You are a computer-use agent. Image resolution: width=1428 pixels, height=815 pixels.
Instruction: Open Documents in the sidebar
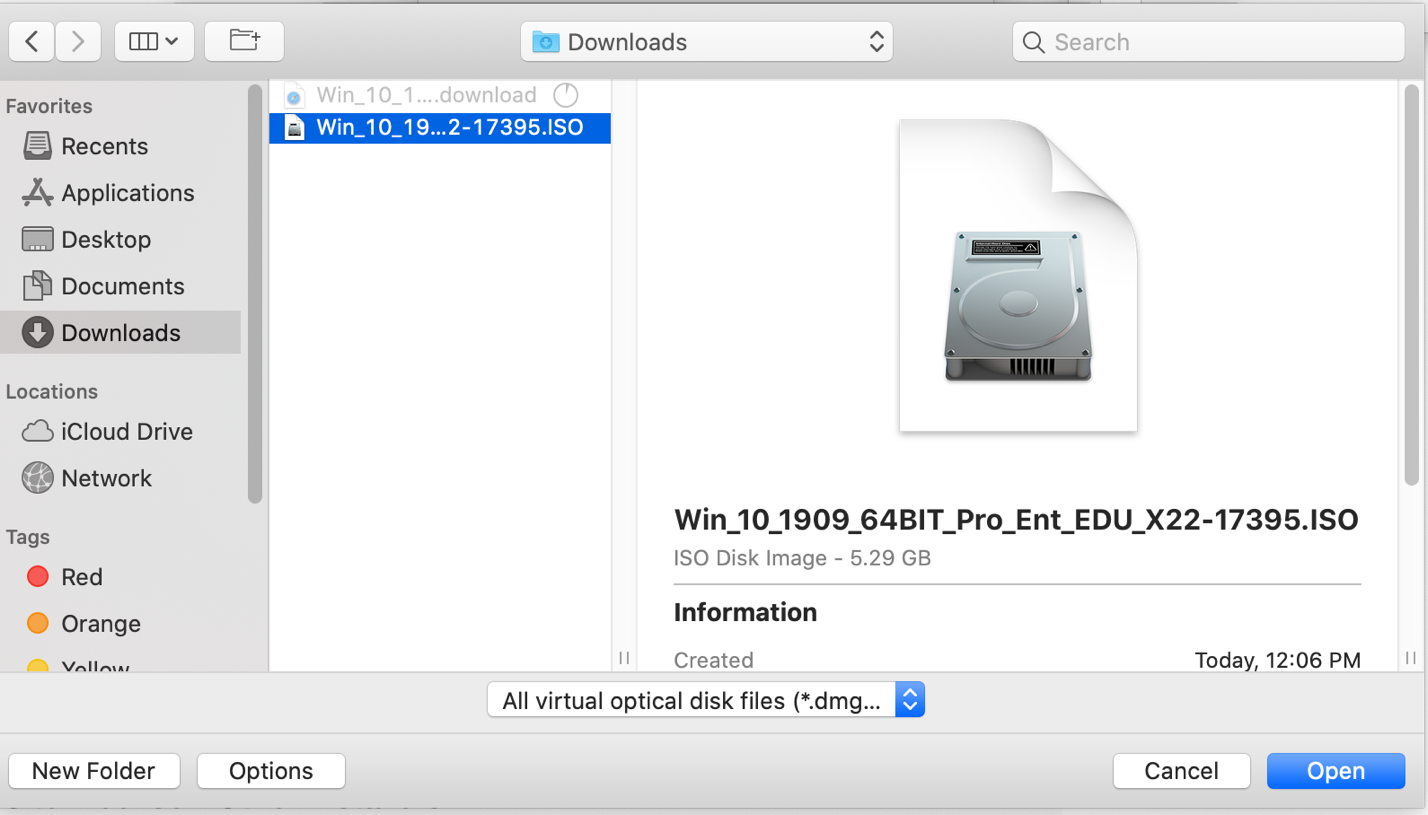point(120,286)
